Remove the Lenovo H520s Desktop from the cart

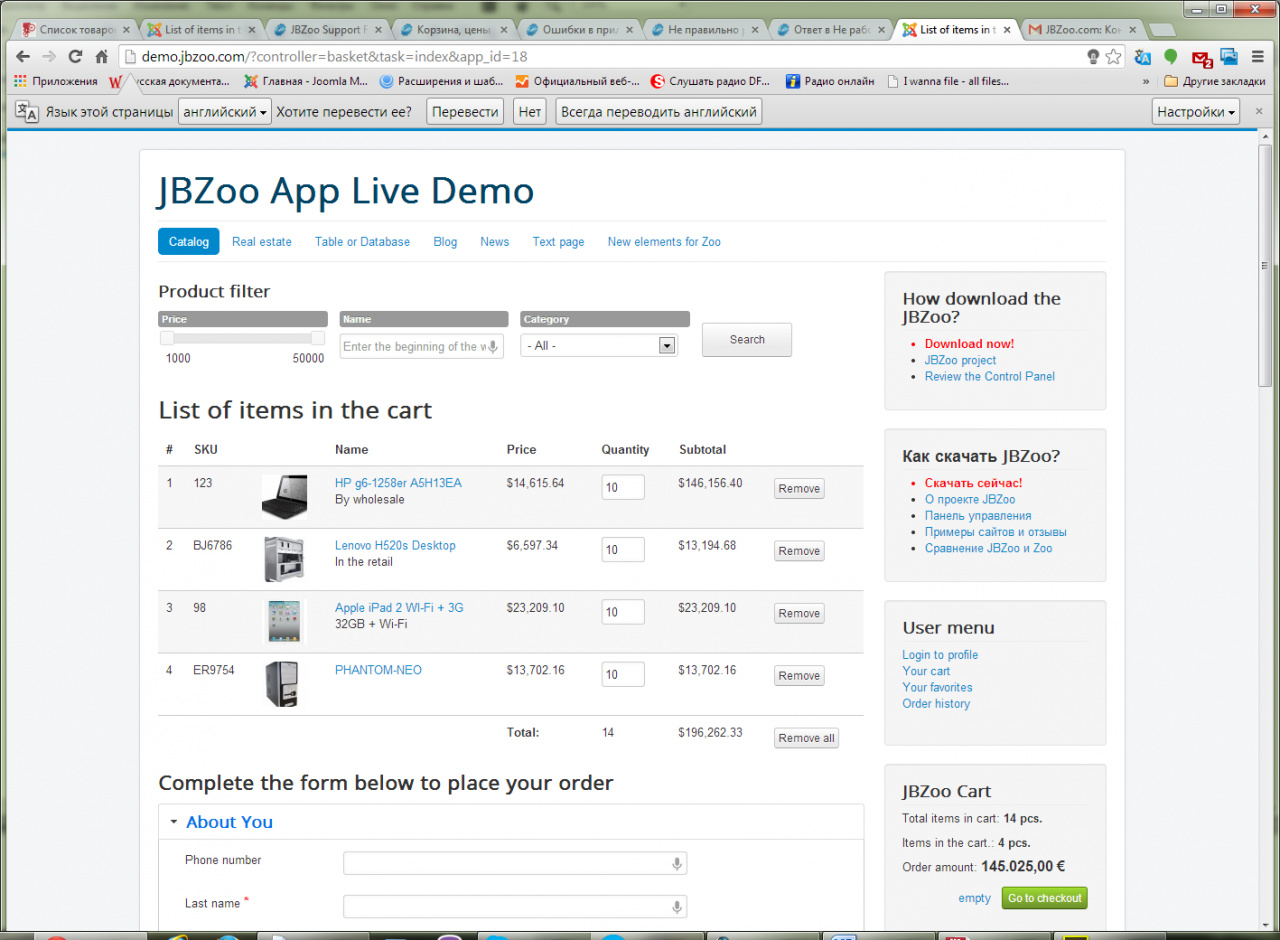(x=799, y=551)
